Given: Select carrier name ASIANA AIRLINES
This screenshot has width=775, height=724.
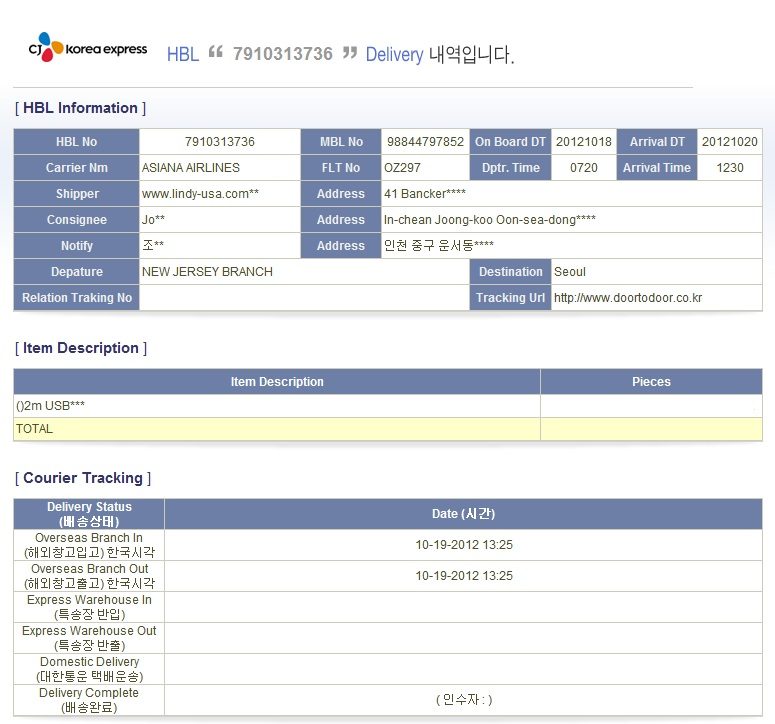Looking at the screenshot, I should click(191, 168).
